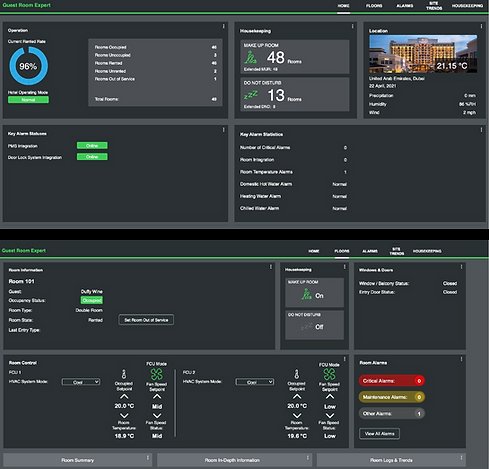The image size is (489, 469).
Task: Expand the Room In-Depth Information section
Action: 234,460
